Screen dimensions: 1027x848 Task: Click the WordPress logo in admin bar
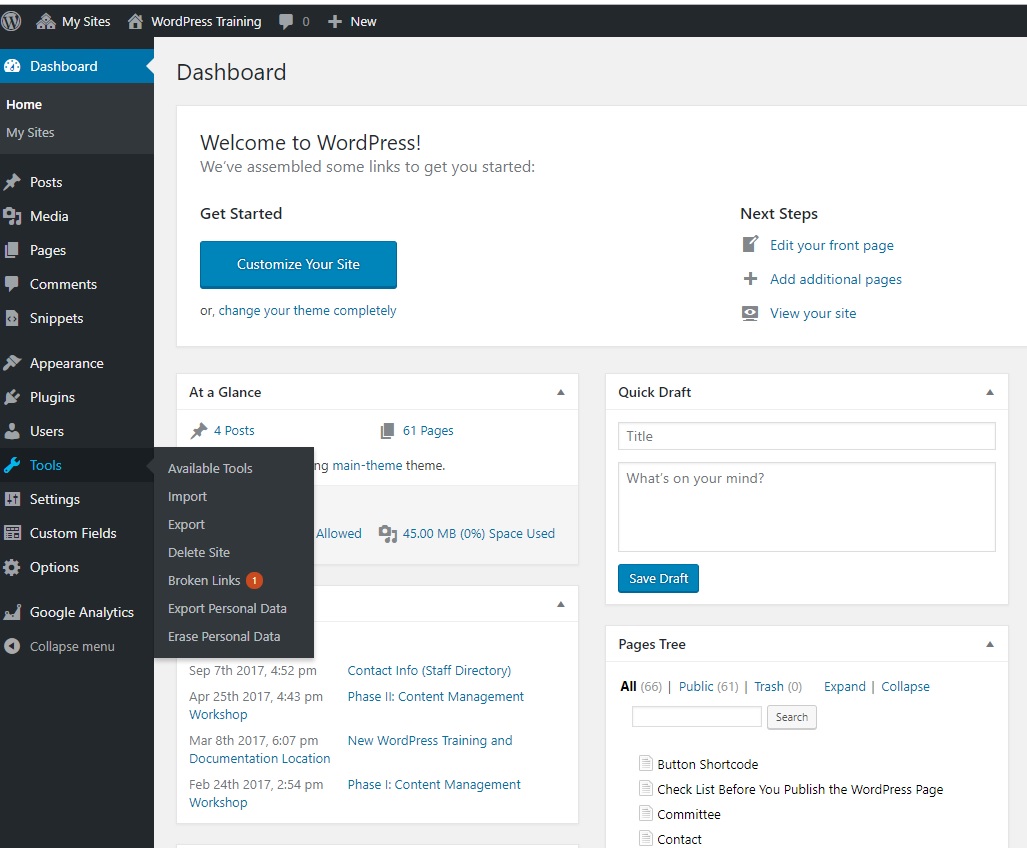pyautogui.click(x=12, y=21)
